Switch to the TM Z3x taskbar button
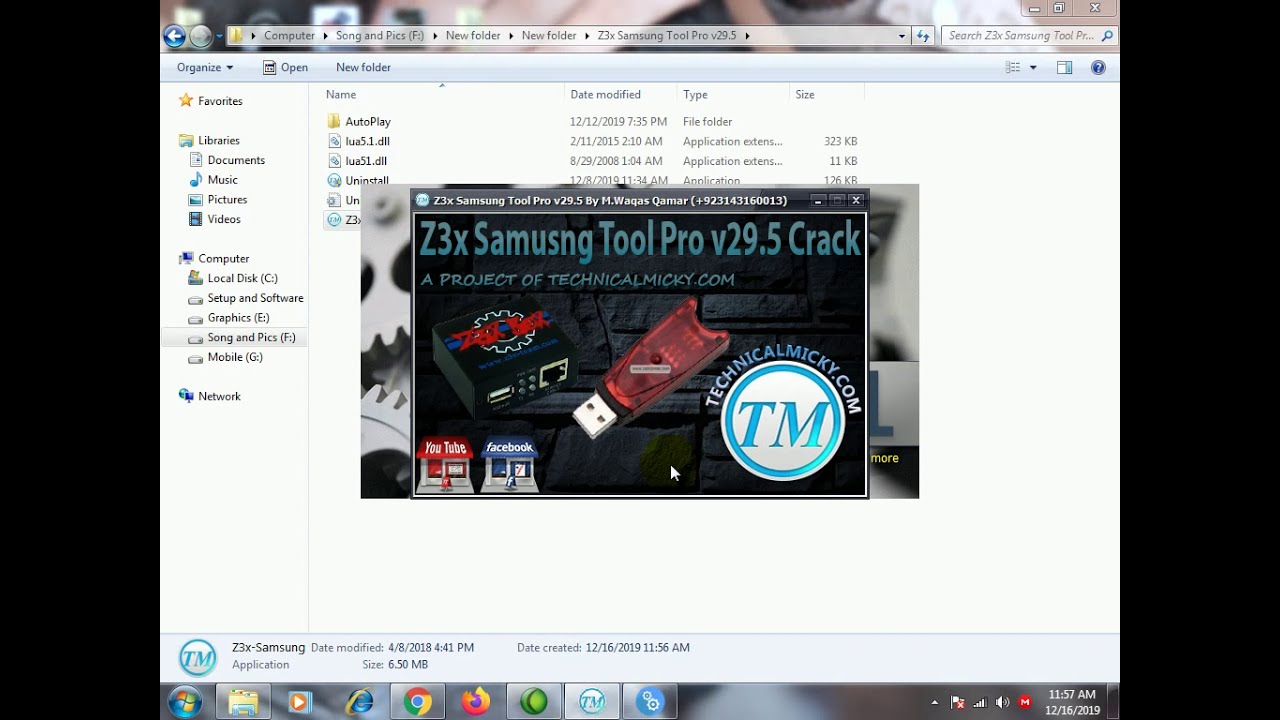Screen dimensions: 1280x720 pos(592,702)
